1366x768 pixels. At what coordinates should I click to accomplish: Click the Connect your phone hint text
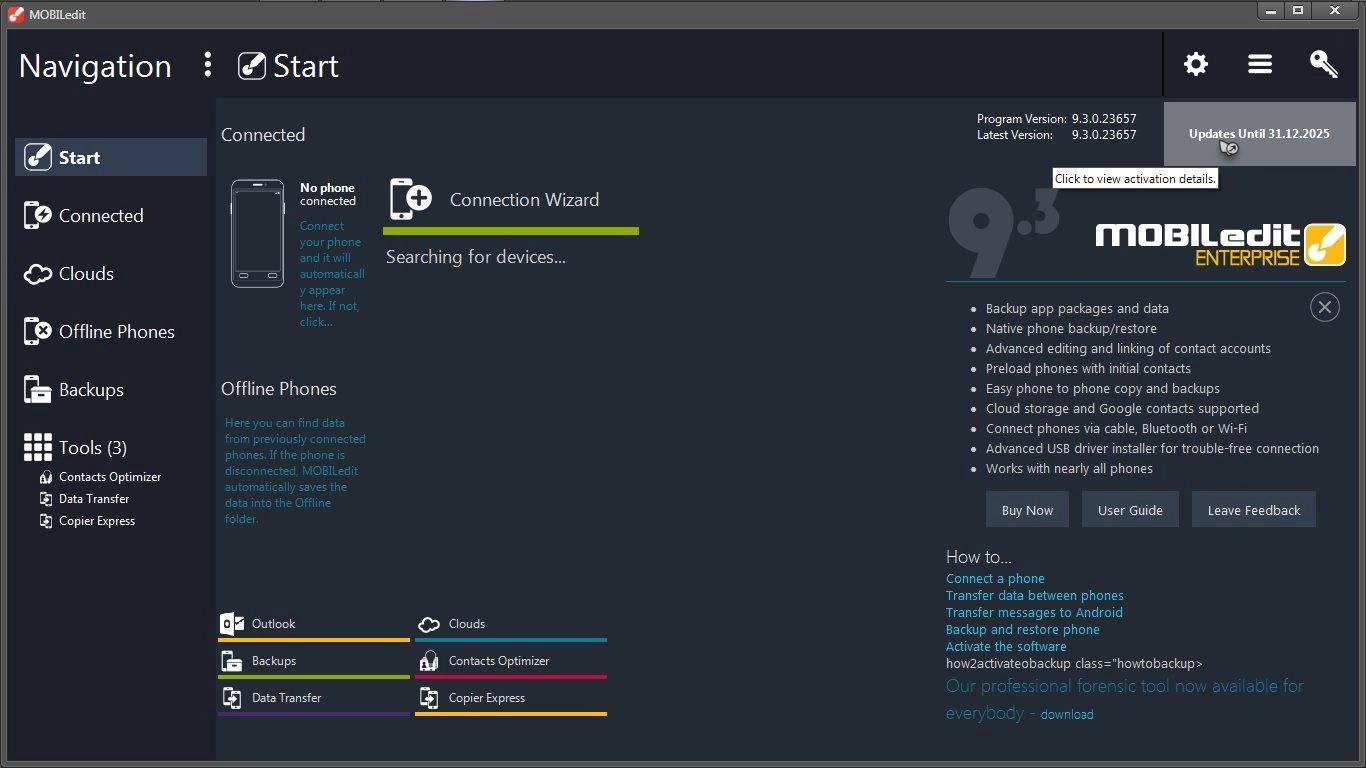tap(332, 274)
